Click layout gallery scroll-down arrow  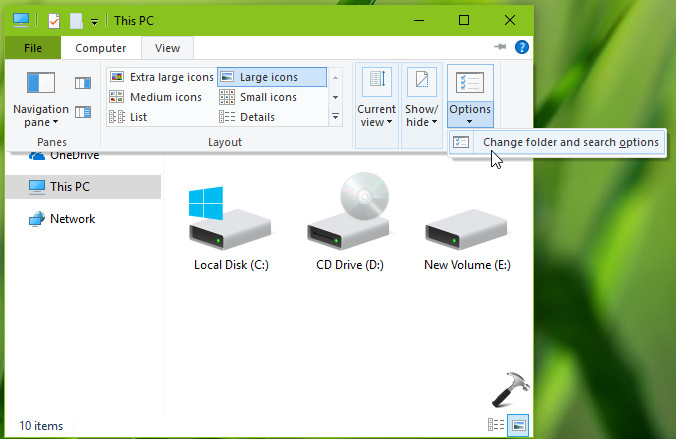click(335, 97)
